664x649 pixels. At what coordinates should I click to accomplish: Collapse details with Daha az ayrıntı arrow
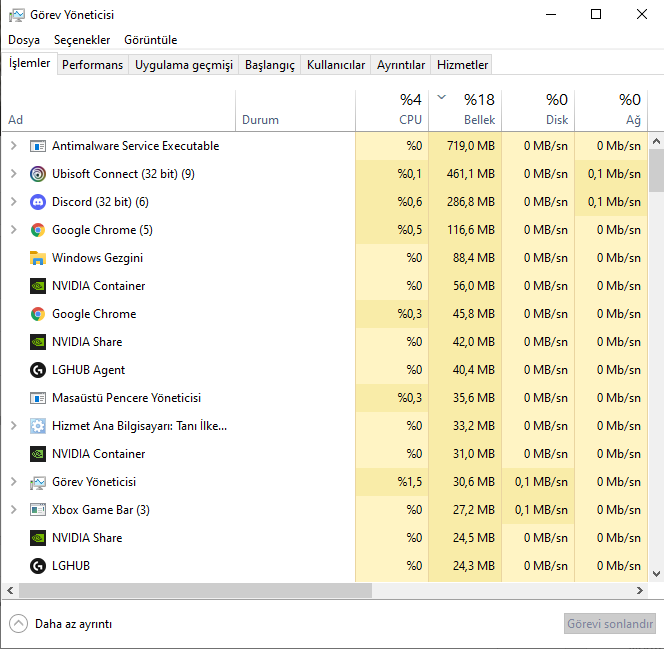18,624
